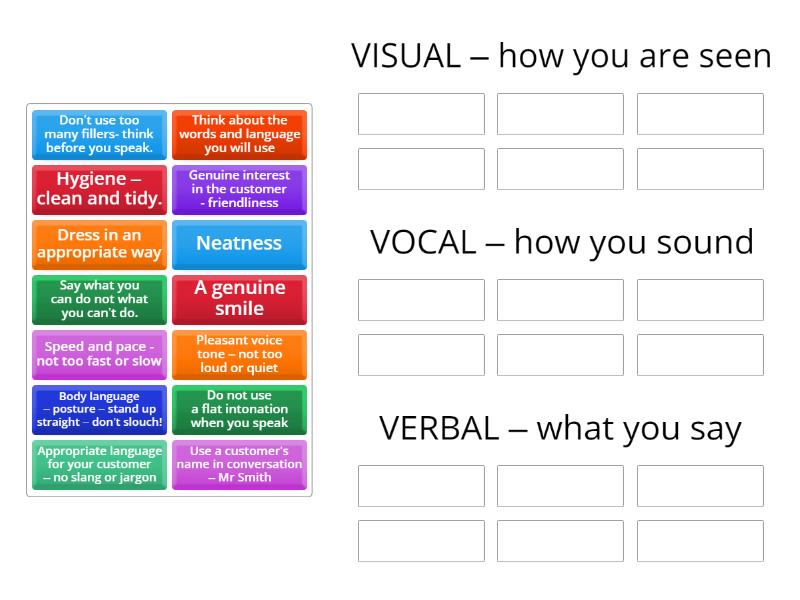Image resolution: width=800 pixels, height=600 pixels.
Task: Click bottom-right empty slot under VERBAL
Action: tap(700, 541)
